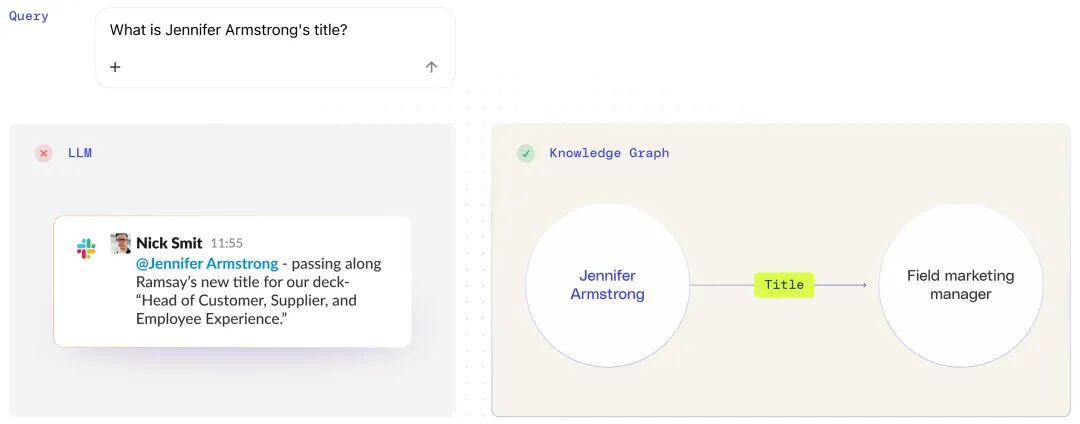1080x424 pixels.
Task: Click the red X icon beside LLM
Action: [x=44, y=153]
